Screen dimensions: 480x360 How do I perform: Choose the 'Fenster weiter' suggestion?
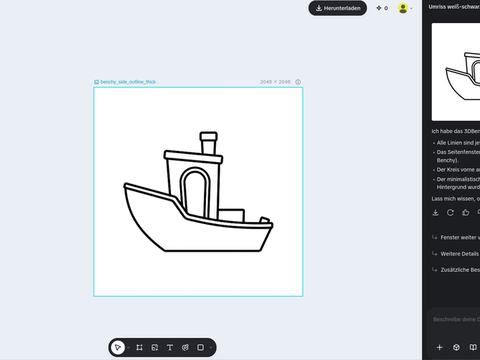[456, 237]
